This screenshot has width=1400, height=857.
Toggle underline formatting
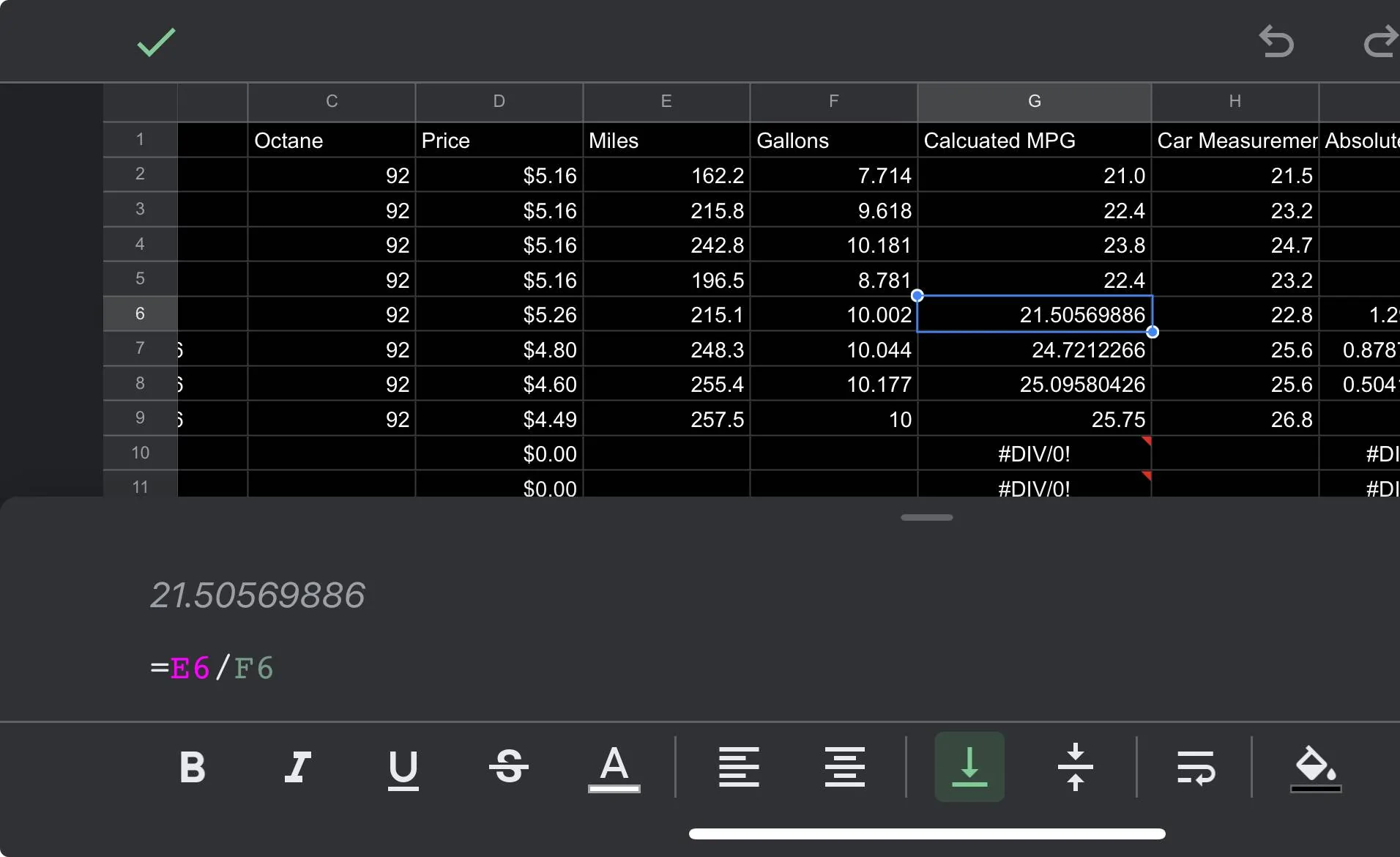point(403,768)
